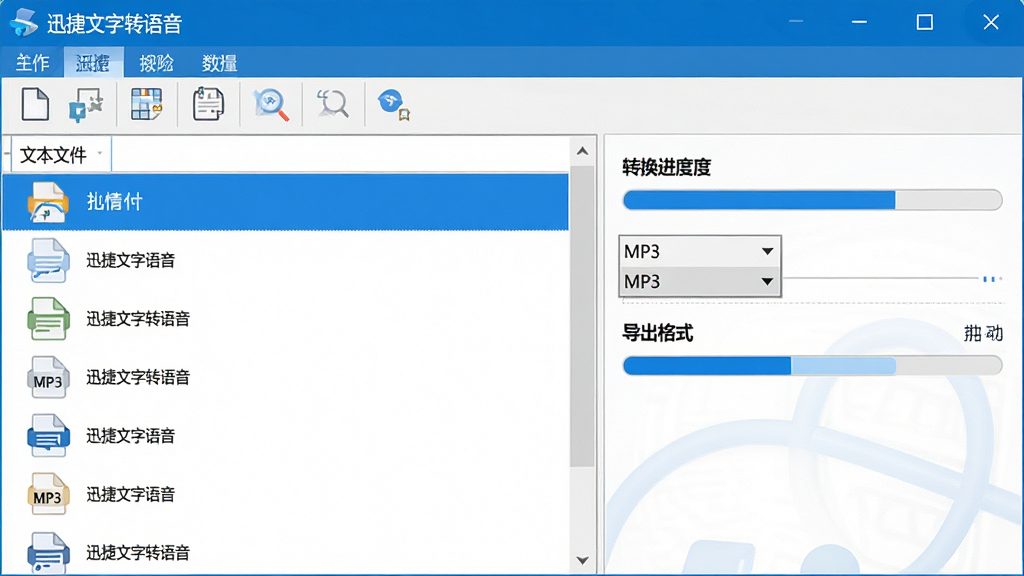This screenshot has height=576, width=1024.
Task: Click the green printer file icon
Action: (48, 319)
